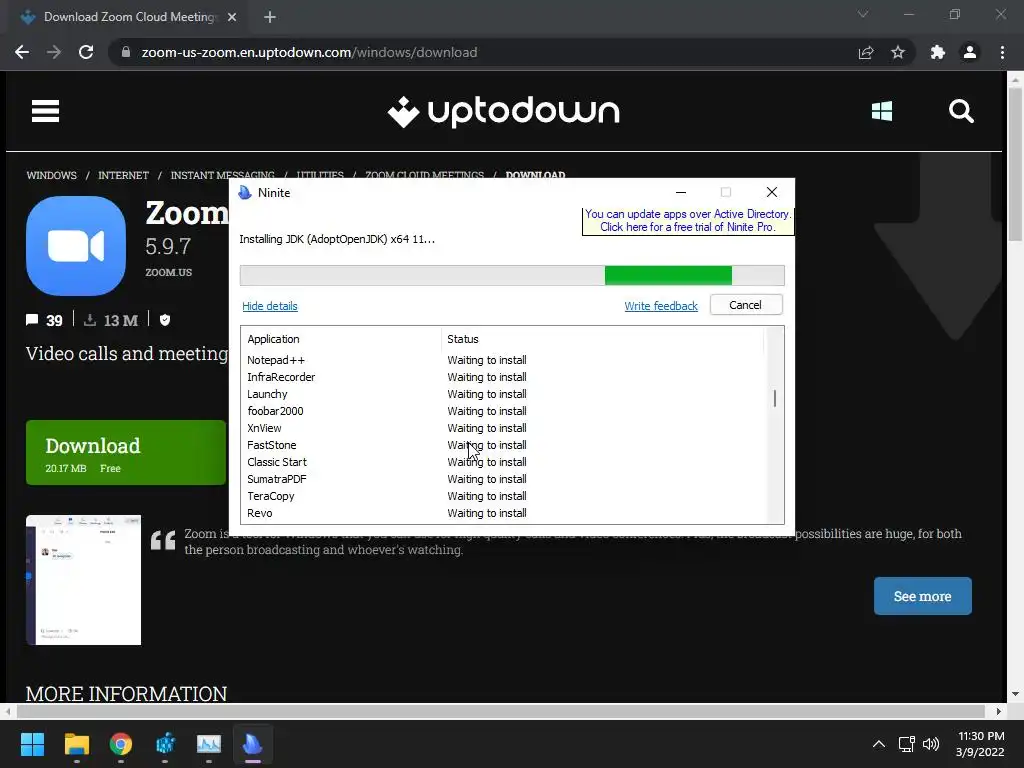
Task: Open the performance monitor taskbar icon
Action: tap(209, 744)
